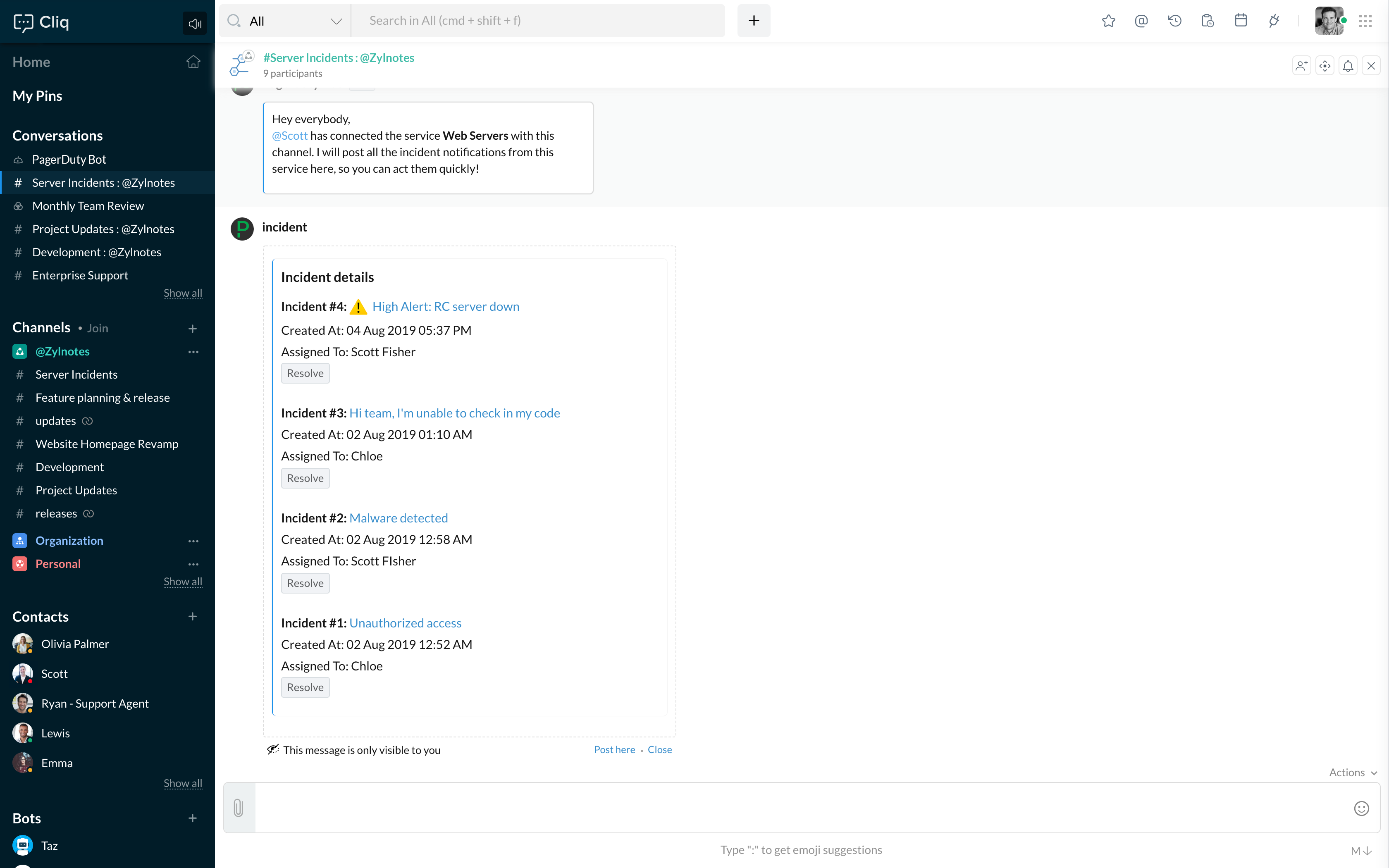Open the emoji picker smiley

(x=1361, y=808)
